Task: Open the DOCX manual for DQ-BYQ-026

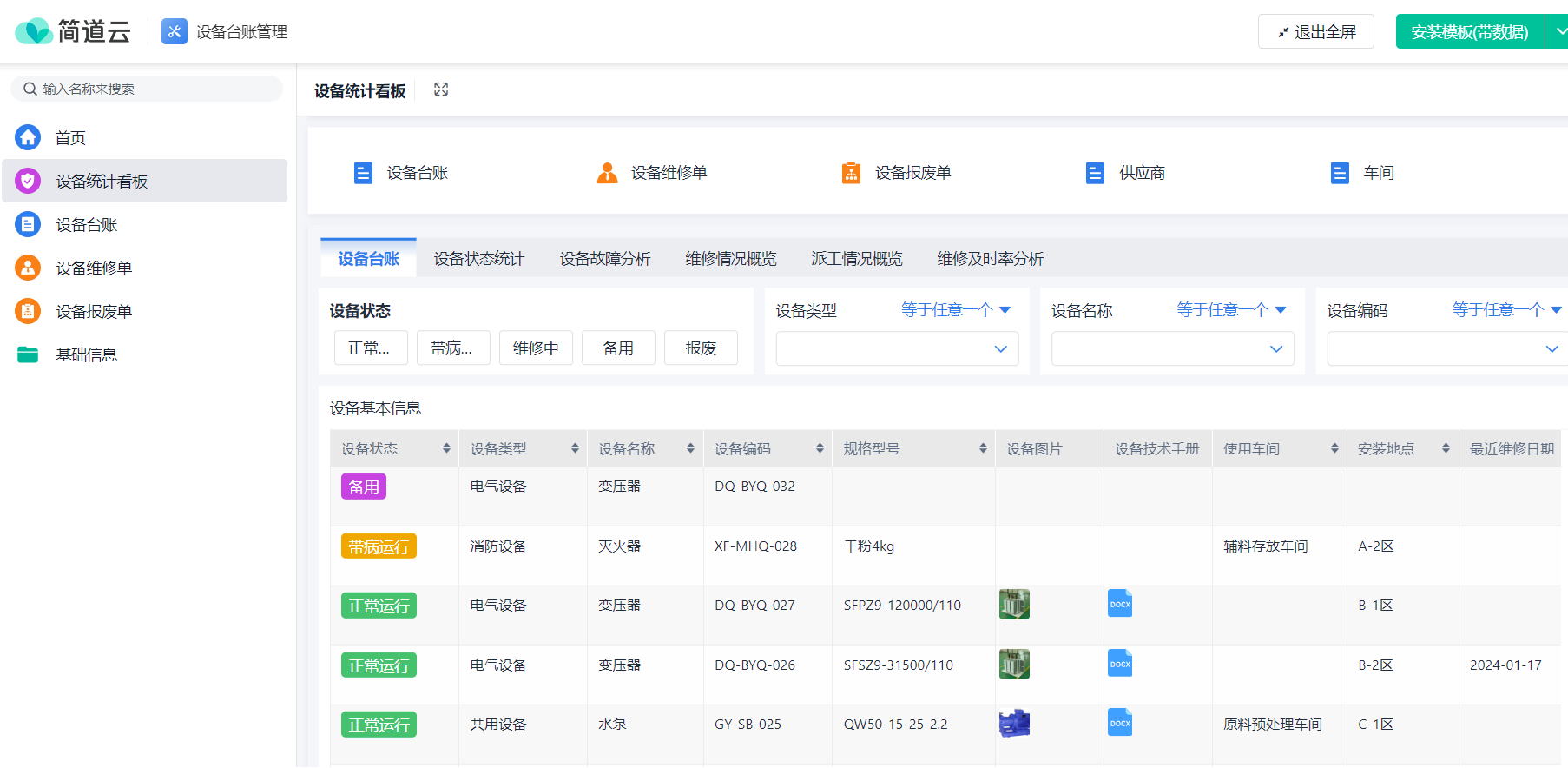Action: [x=1120, y=663]
